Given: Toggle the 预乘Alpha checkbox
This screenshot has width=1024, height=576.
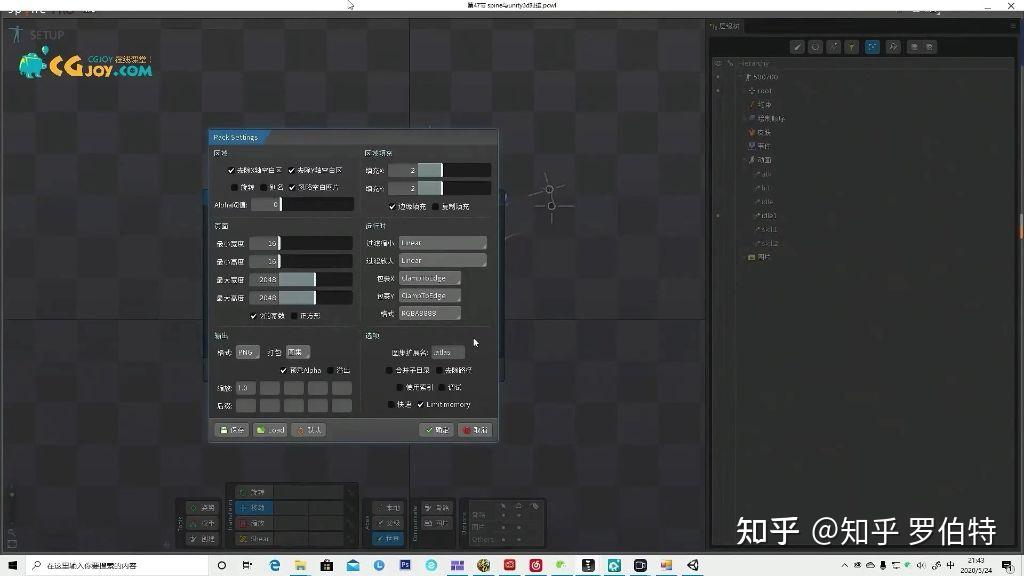Looking at the screenshot, I should pyautogui.click(x=283, y=371).
